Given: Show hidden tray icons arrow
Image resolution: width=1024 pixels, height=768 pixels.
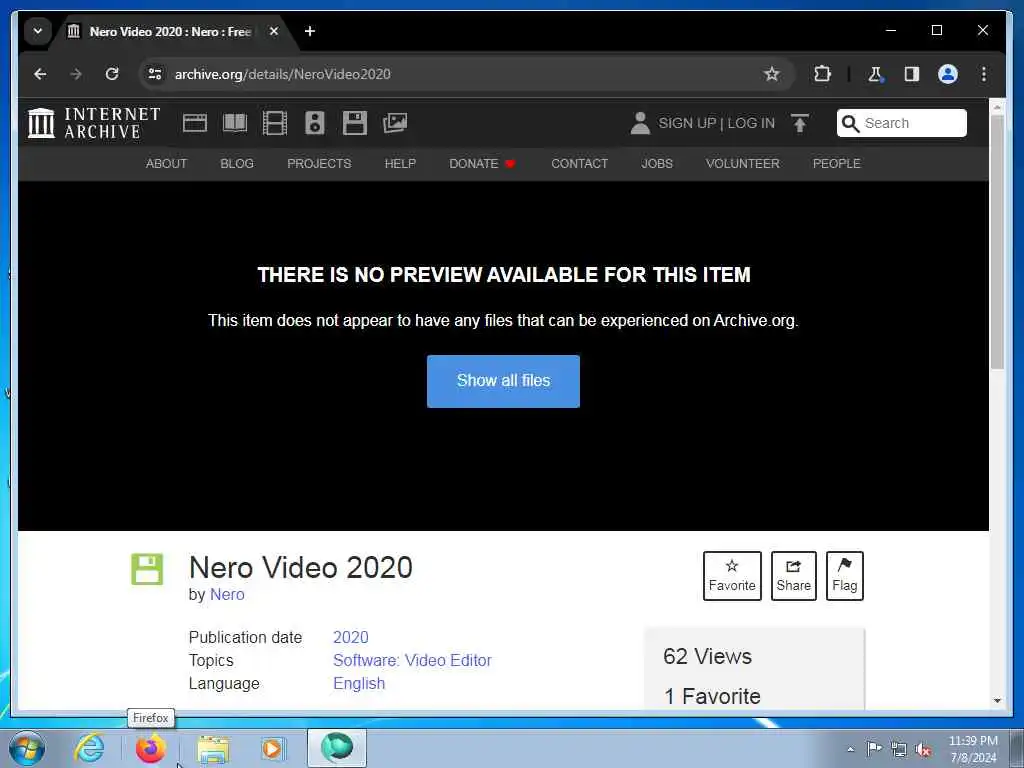Looking at the screenshot, I should [x=850, y=749].
